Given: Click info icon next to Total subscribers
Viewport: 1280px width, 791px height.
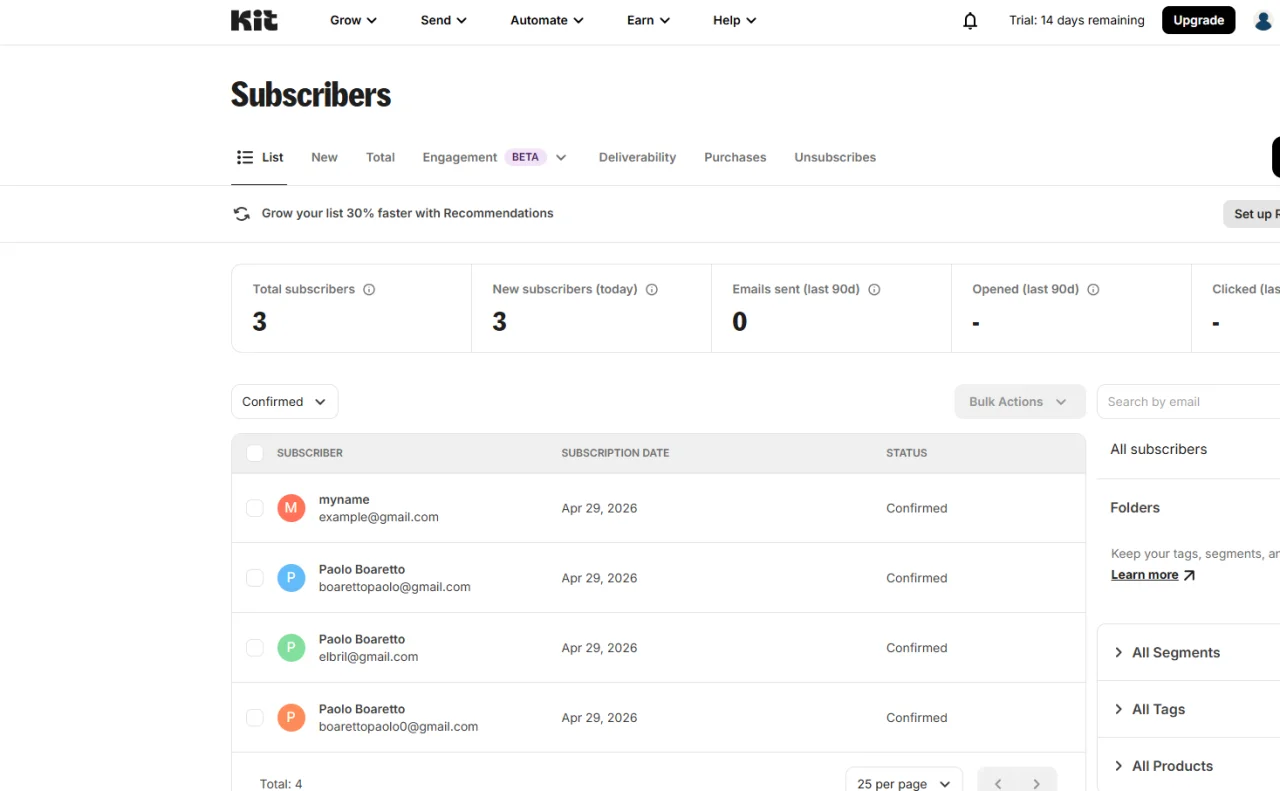Looking at the screenshot, I should tap(369, 289).
